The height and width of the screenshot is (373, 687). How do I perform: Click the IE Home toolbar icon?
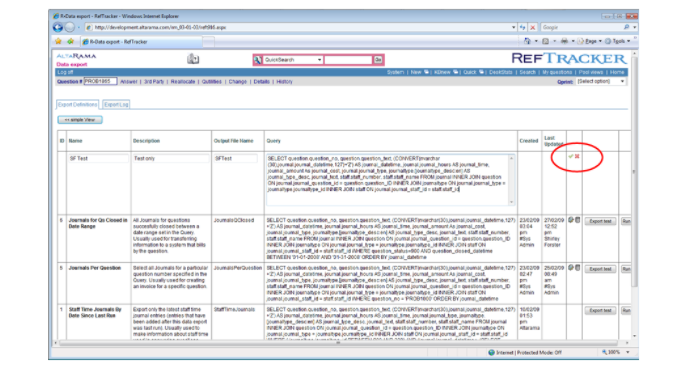pos(527,41)
